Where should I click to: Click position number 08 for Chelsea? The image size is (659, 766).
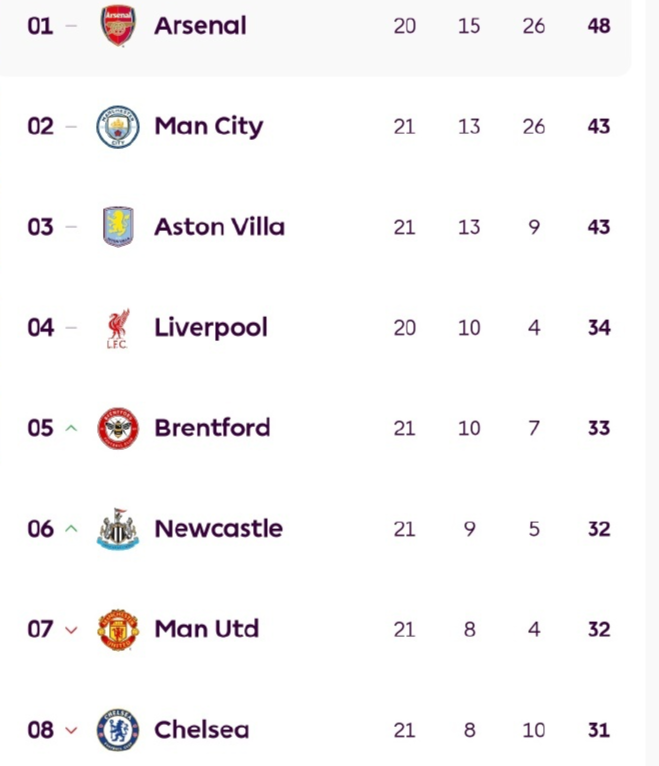click(x=40, y=730)
